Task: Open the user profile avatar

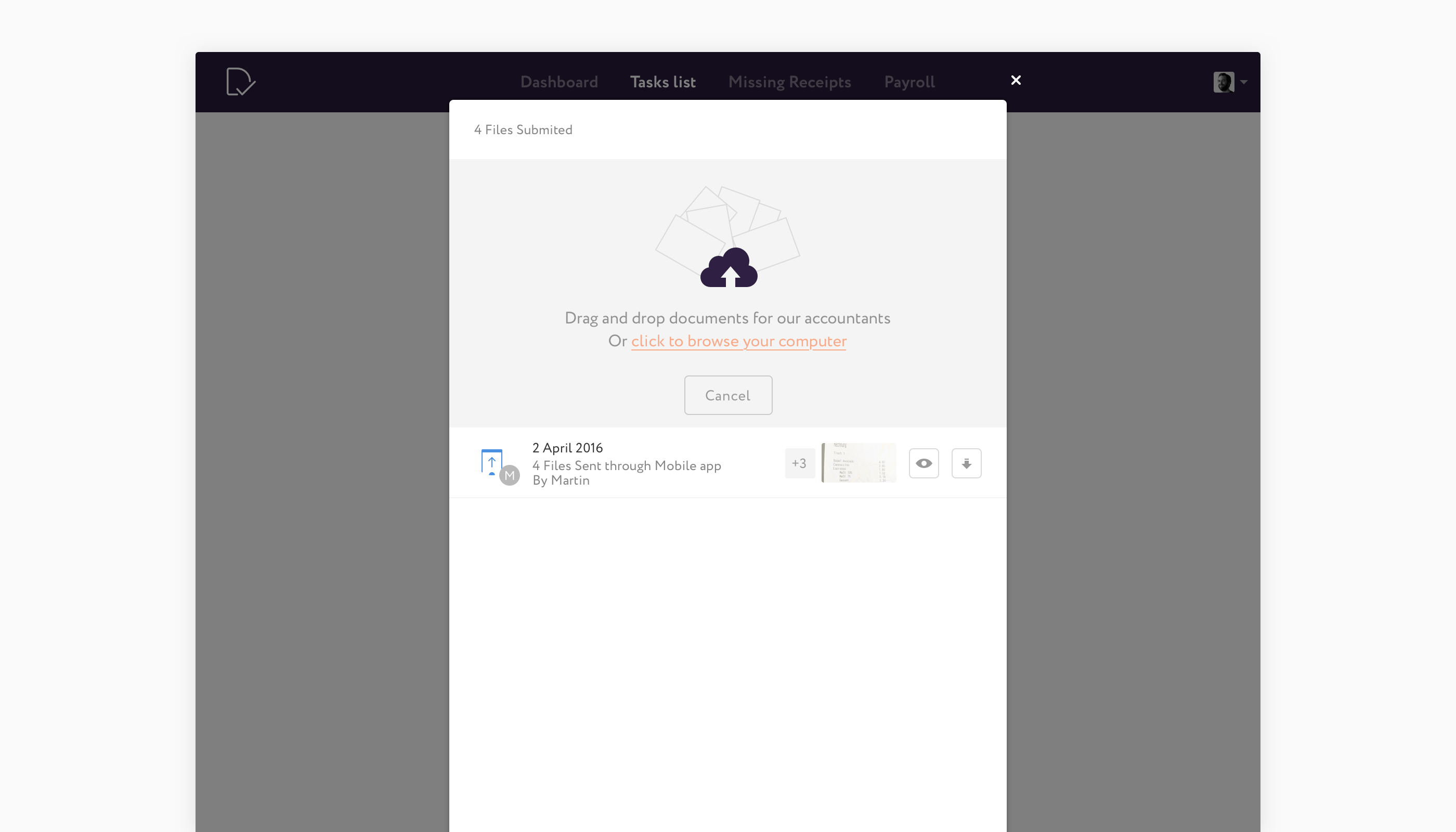Action: (1224, 82)
